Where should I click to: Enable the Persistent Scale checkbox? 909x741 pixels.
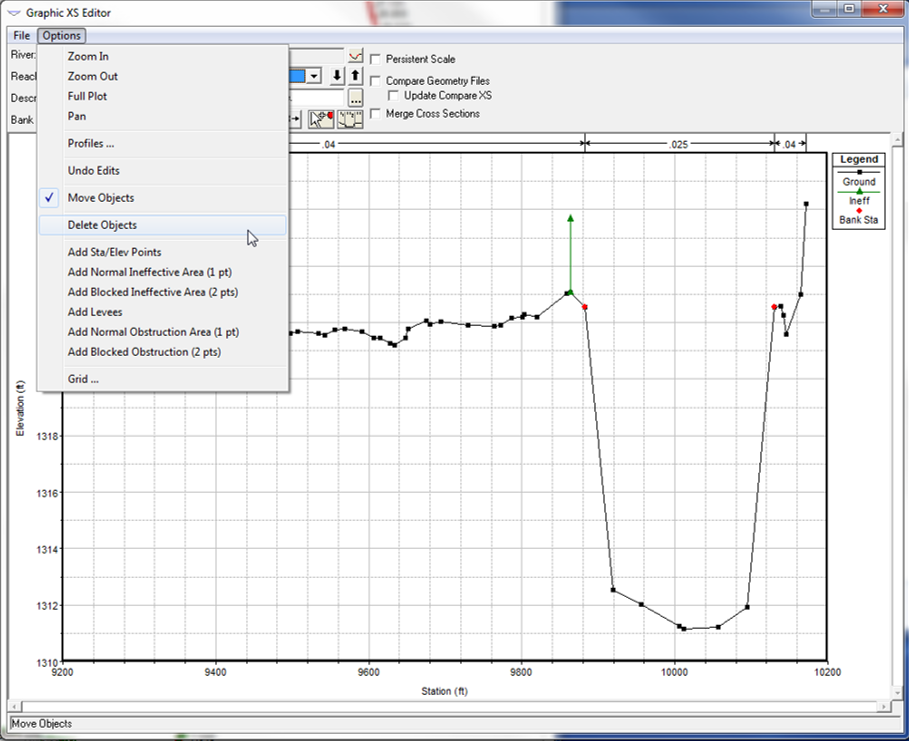[x=376, y=59]
